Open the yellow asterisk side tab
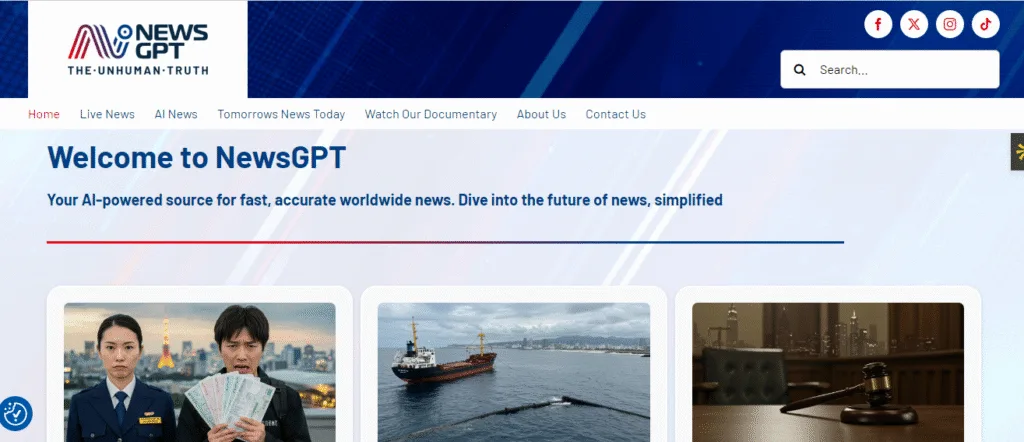The height and width of the screenshot is (442, 1024). (x=1018, y=151)
